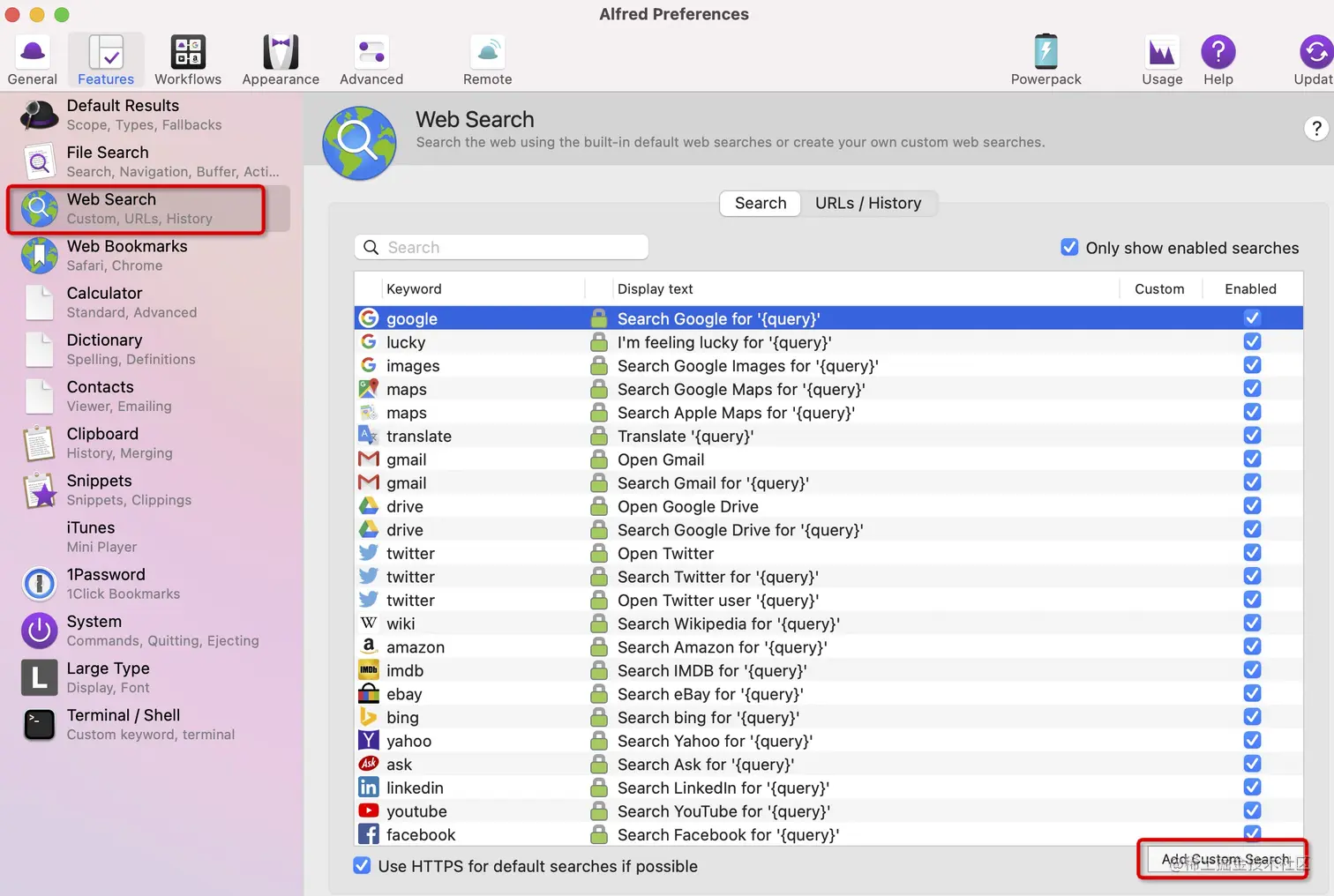
Task: Uncheck the enabled box for amazon
Action: point(1252,646)
